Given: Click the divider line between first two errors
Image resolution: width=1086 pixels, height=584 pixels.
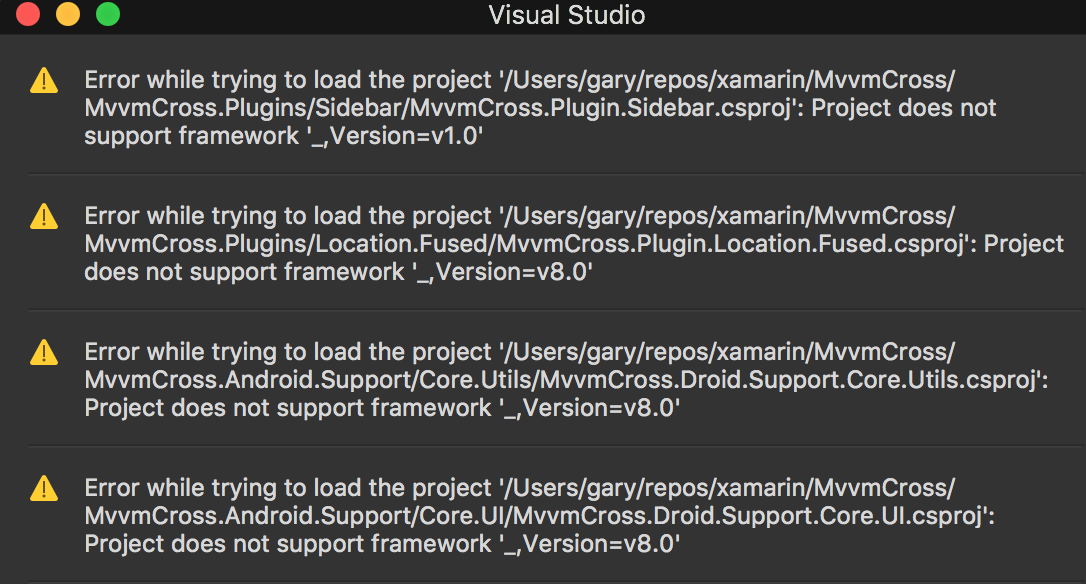Looking at the screenshot, I should 543,170.
